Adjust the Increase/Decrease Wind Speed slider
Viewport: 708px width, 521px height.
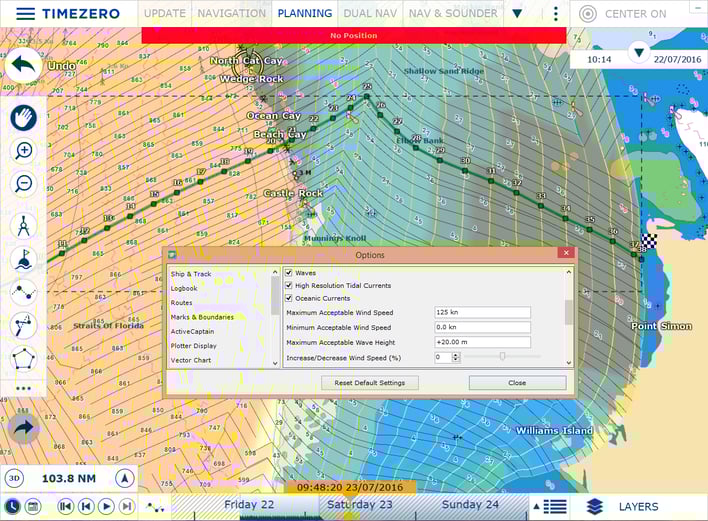point(502,356)
